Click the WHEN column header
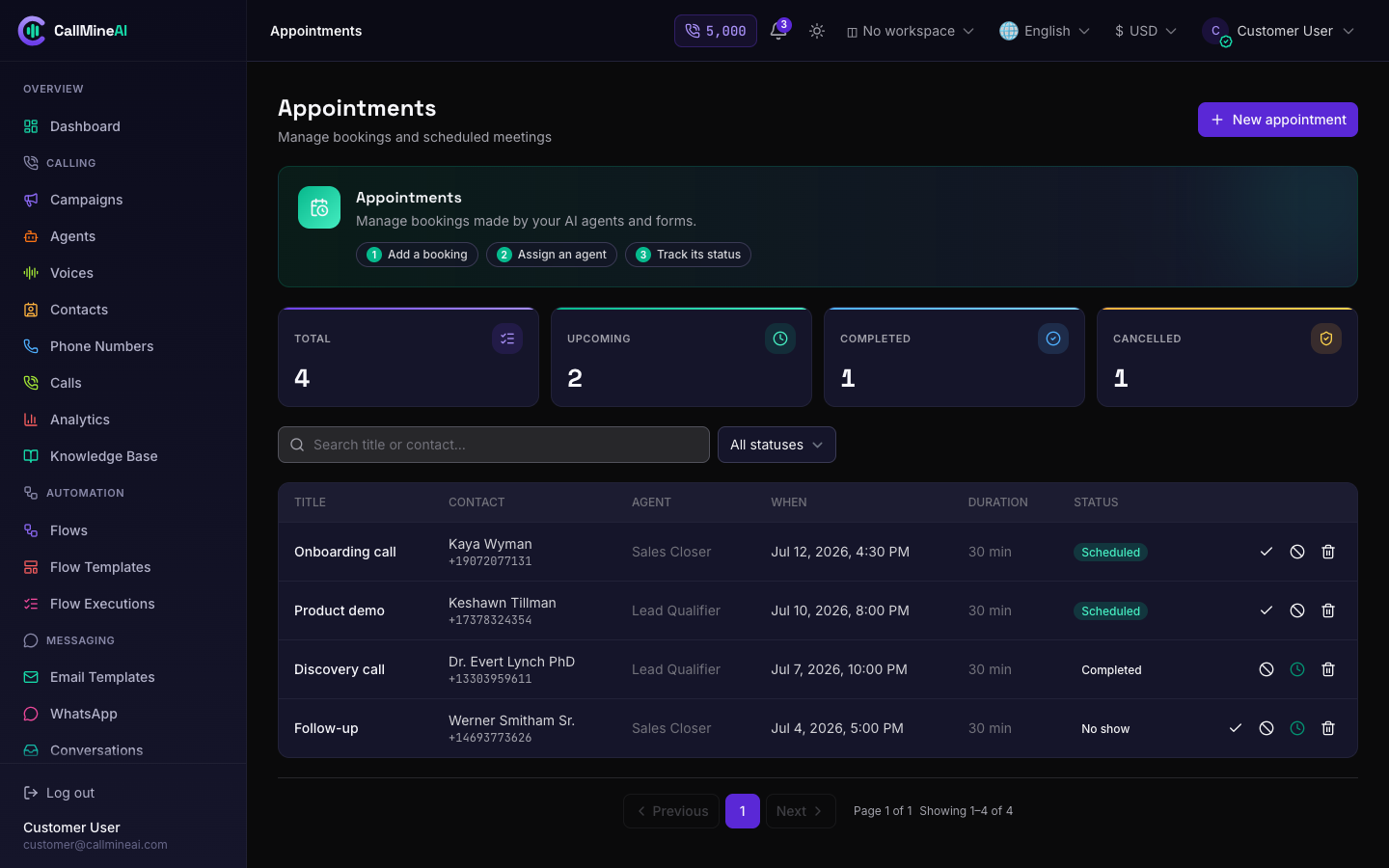Screen dimensions: 1389x868 coord(789,502)
